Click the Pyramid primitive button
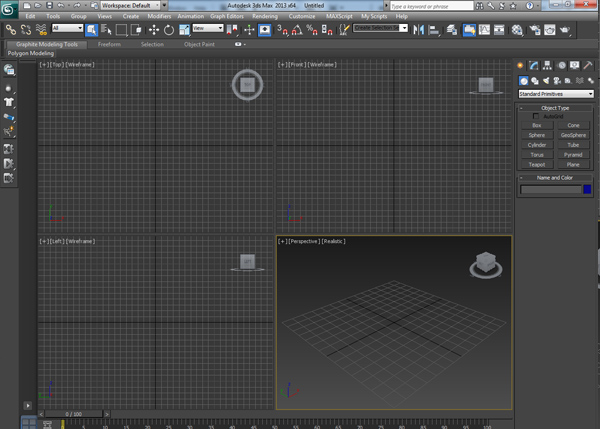 click(573, 155)
